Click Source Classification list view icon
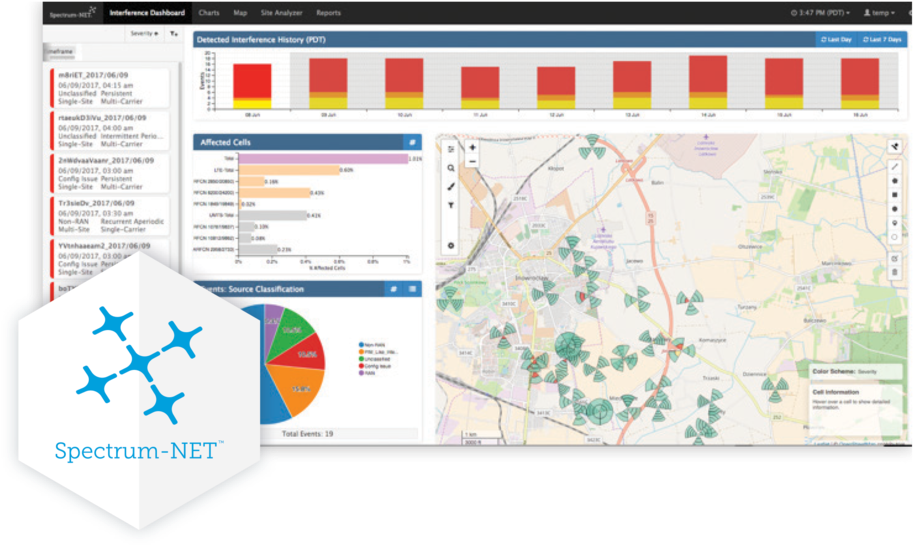This screenshot has height=545, width=913. coord(412,289)
